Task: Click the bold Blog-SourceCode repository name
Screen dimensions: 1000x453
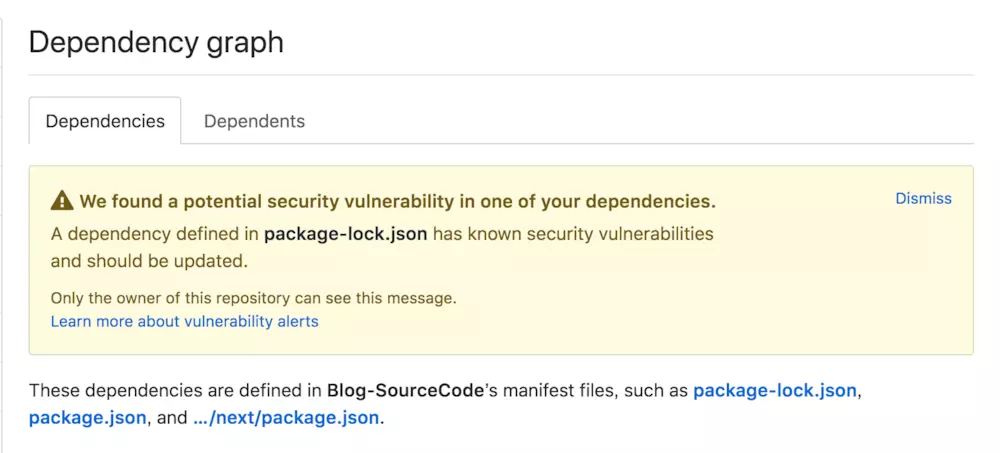Action: point(406,390)
